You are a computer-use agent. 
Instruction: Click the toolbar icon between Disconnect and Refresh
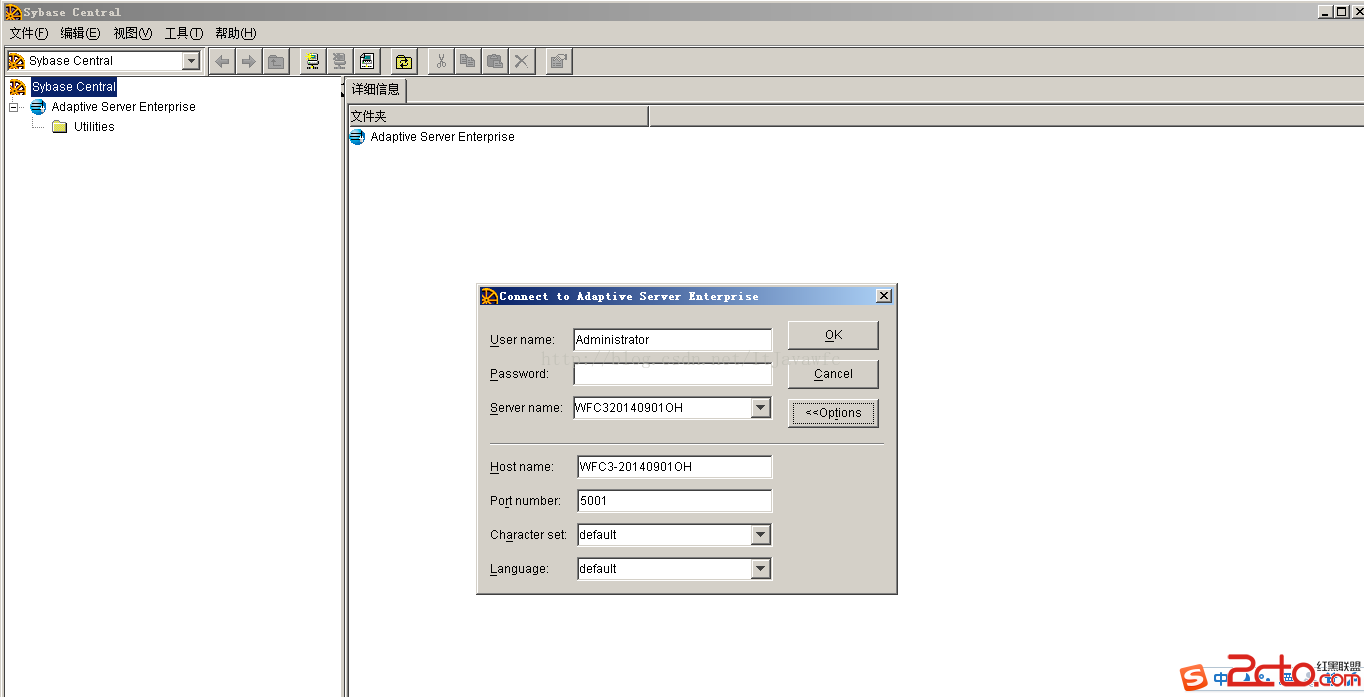click(367, 61)
